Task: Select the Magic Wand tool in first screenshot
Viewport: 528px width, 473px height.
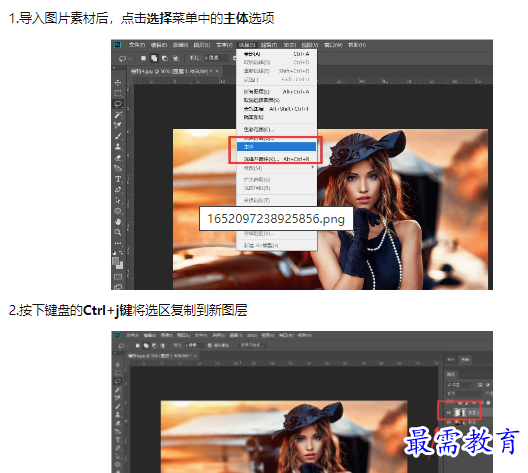Action: (118, 115)
